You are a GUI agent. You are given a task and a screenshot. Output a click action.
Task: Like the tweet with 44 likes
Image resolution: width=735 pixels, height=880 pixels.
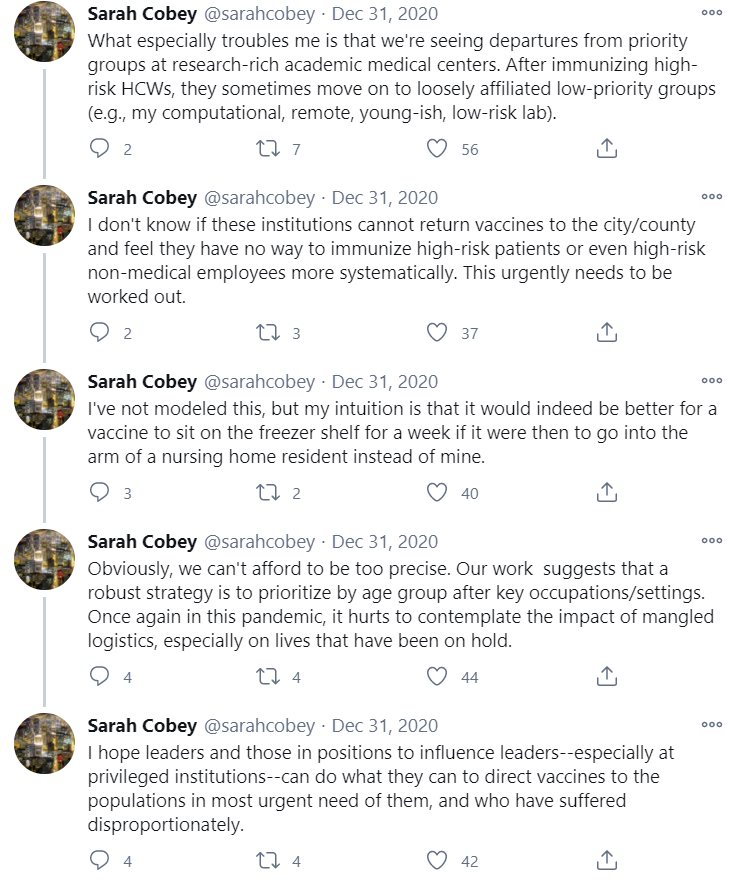437,677
